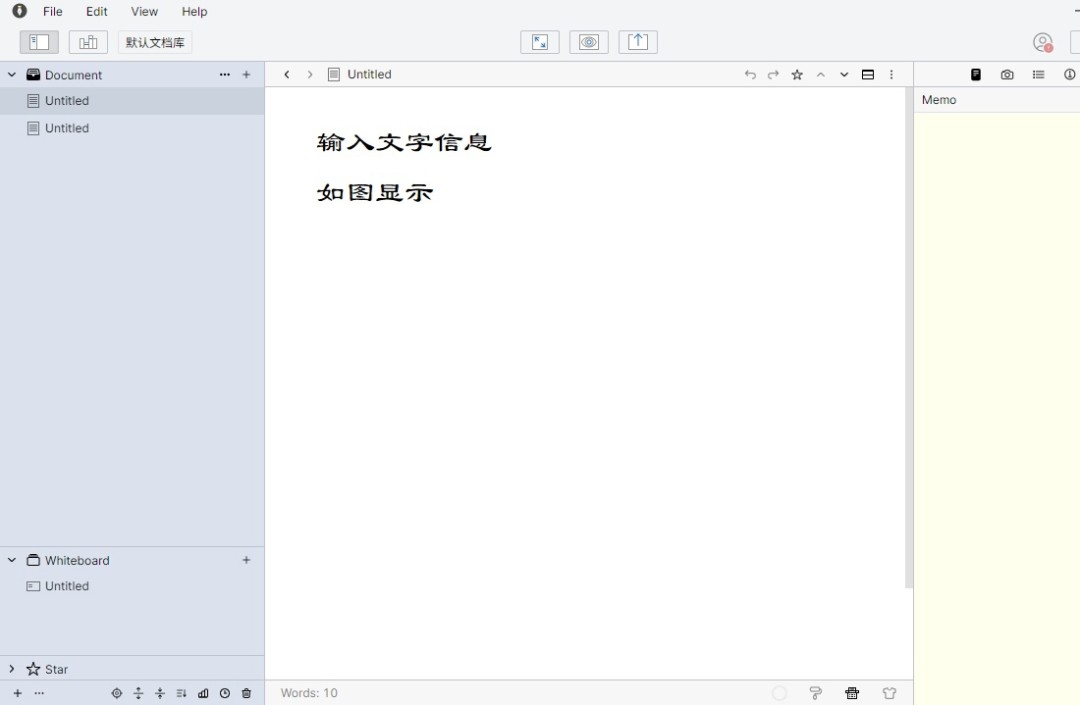Open the Edit menu

click(x=96, y=11)
